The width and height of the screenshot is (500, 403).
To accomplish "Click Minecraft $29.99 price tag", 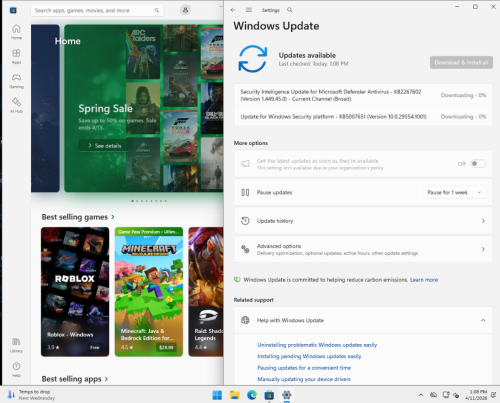I will pos(166,347).
